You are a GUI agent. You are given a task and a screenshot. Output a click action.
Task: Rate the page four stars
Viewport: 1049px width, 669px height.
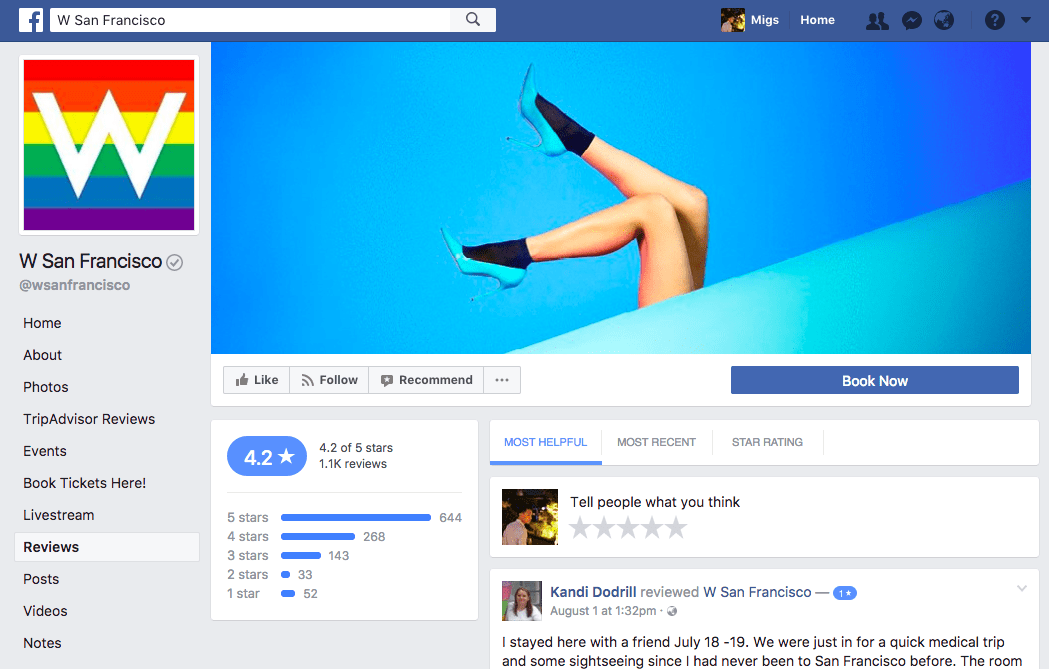(652, 528)
